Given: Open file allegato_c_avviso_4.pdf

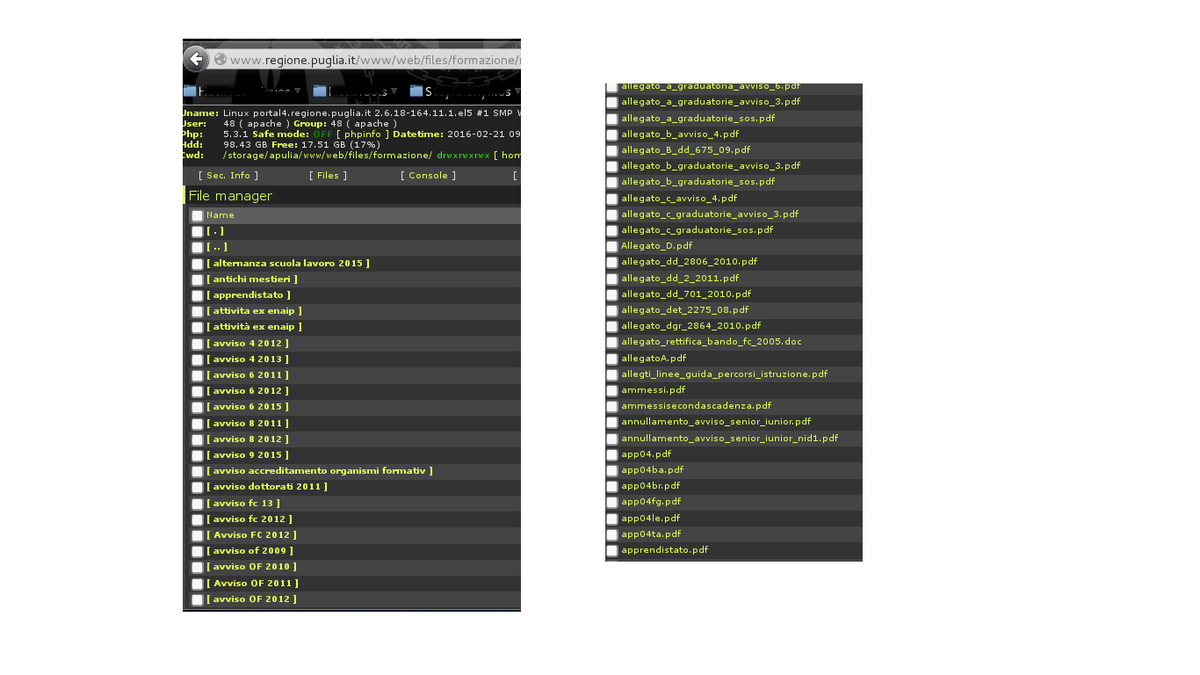Looking at the screenshot, I should (679, 198).
